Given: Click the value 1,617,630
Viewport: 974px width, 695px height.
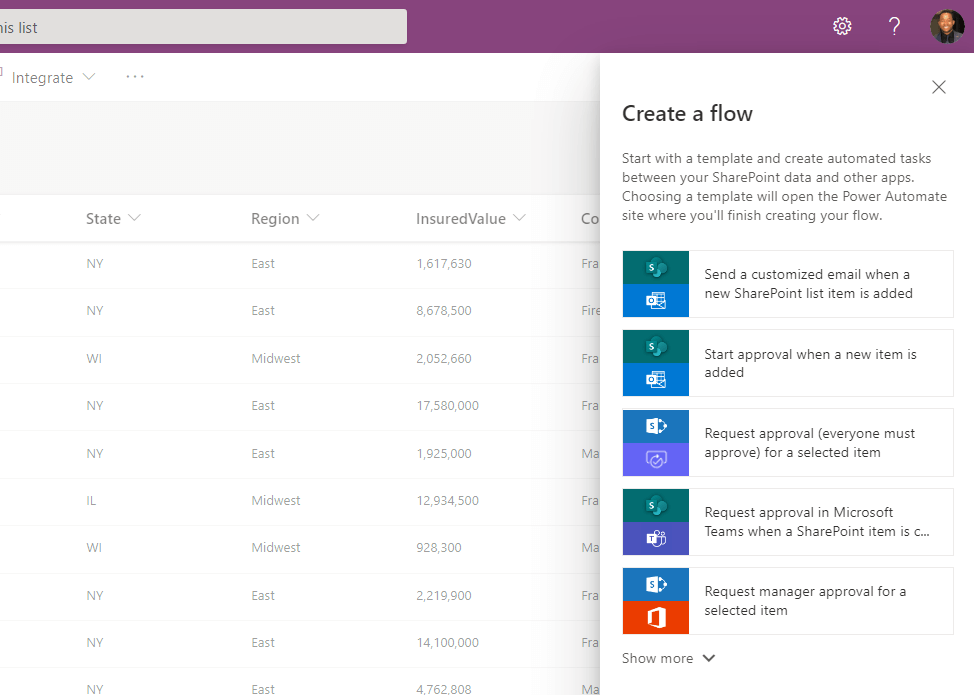Looking at the screenshot, I should point(444,263).
